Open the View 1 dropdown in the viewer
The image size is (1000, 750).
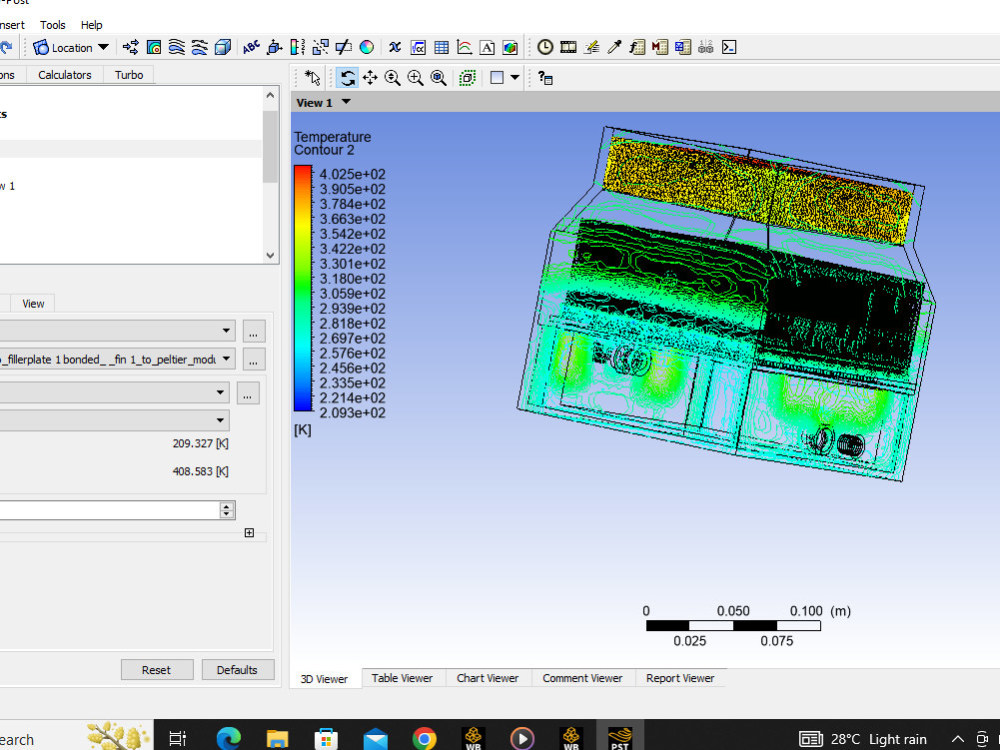[322, 102]
